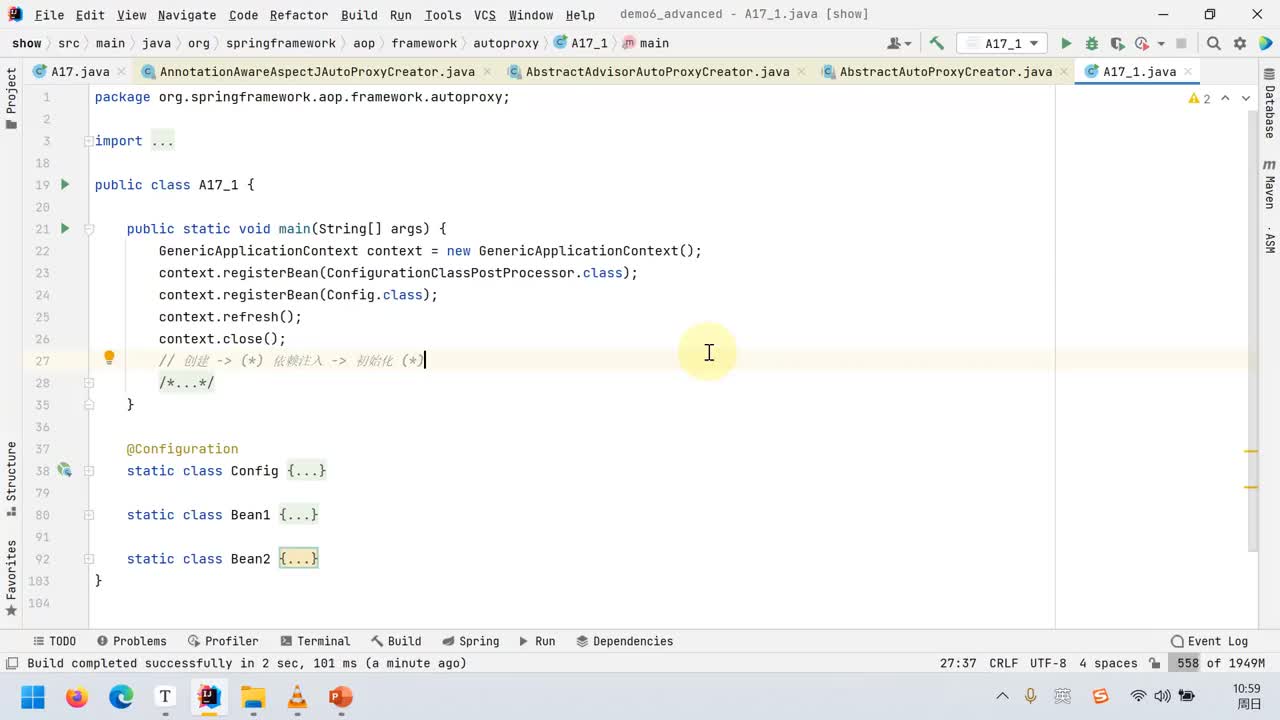Show hidden system tray icons chevron

(1002, 697)
